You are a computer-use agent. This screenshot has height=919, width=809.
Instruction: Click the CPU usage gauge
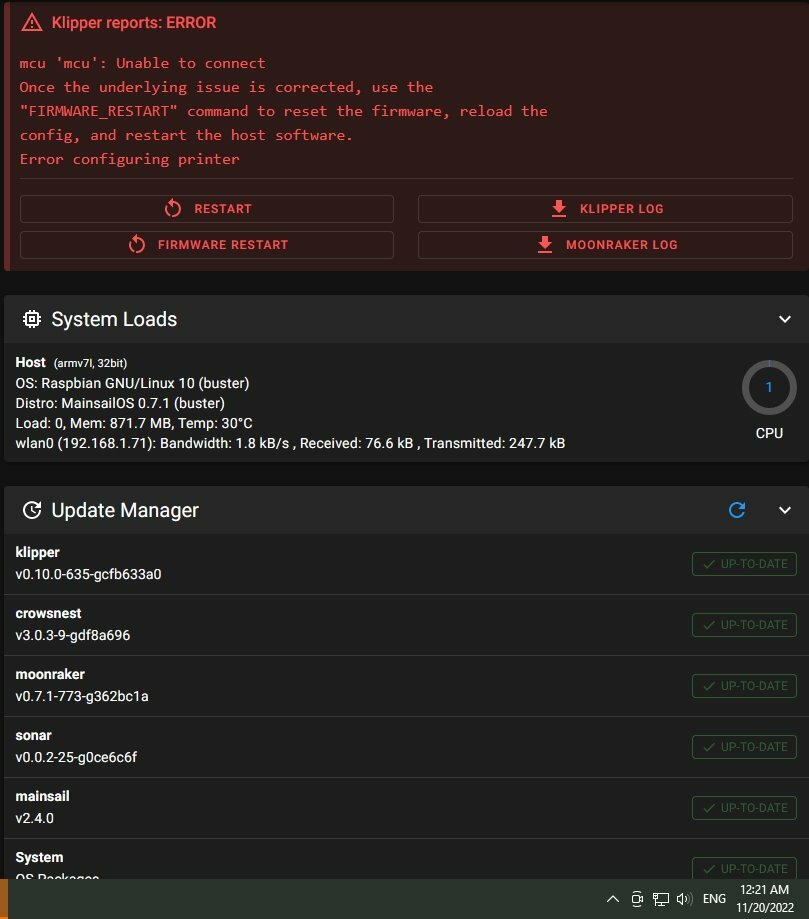(x=769, y=387)
